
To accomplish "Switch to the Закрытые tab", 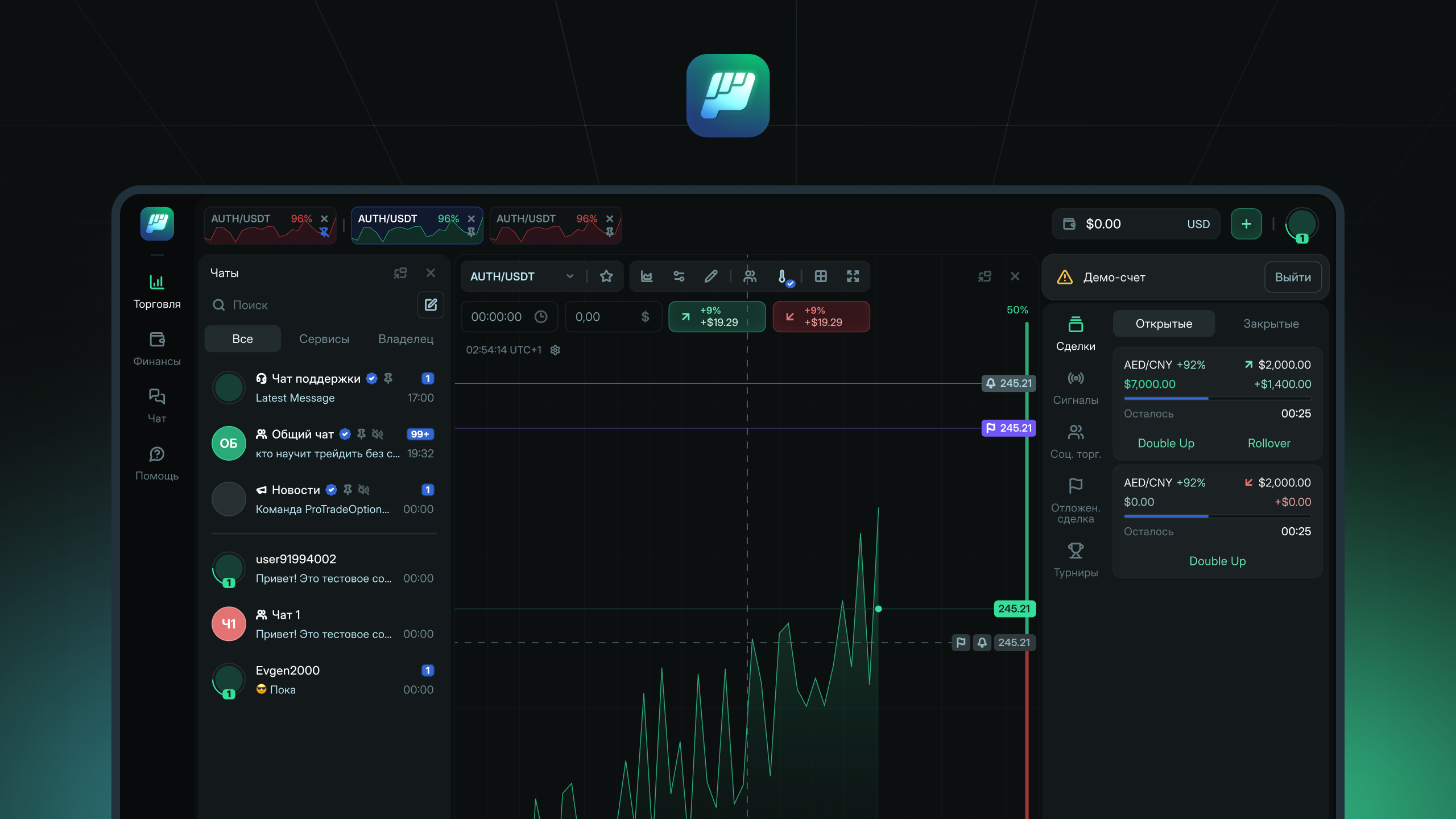I will [1270, 323].
